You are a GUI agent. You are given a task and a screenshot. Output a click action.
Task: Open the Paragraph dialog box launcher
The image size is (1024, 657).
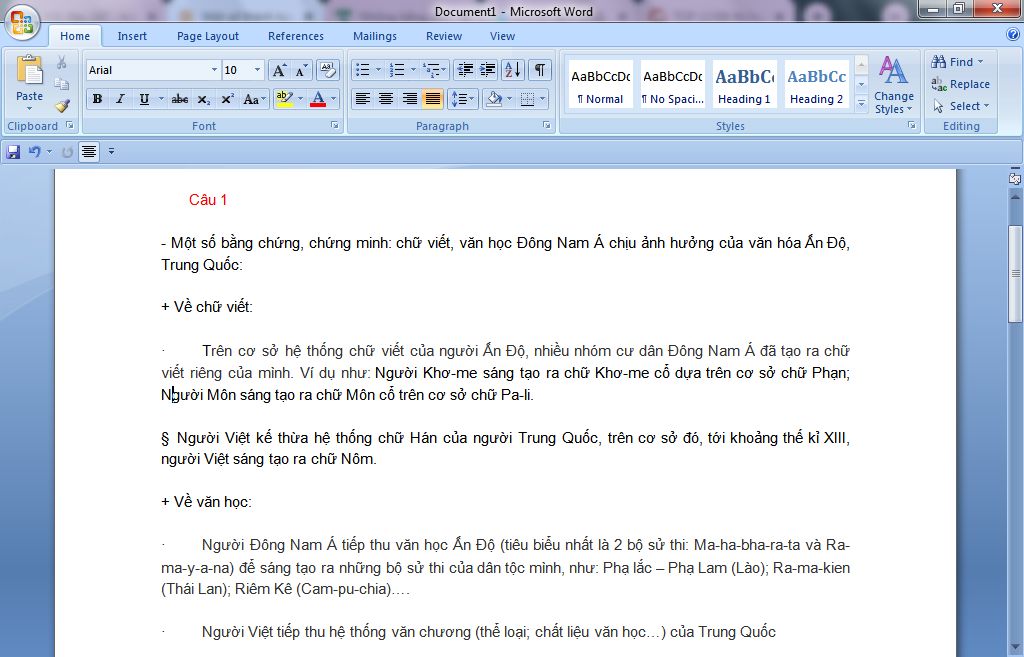(x=547, y=125)
